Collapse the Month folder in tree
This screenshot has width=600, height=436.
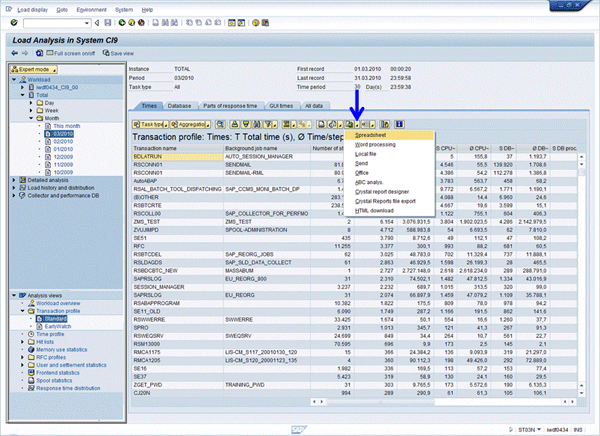point(31,118)
